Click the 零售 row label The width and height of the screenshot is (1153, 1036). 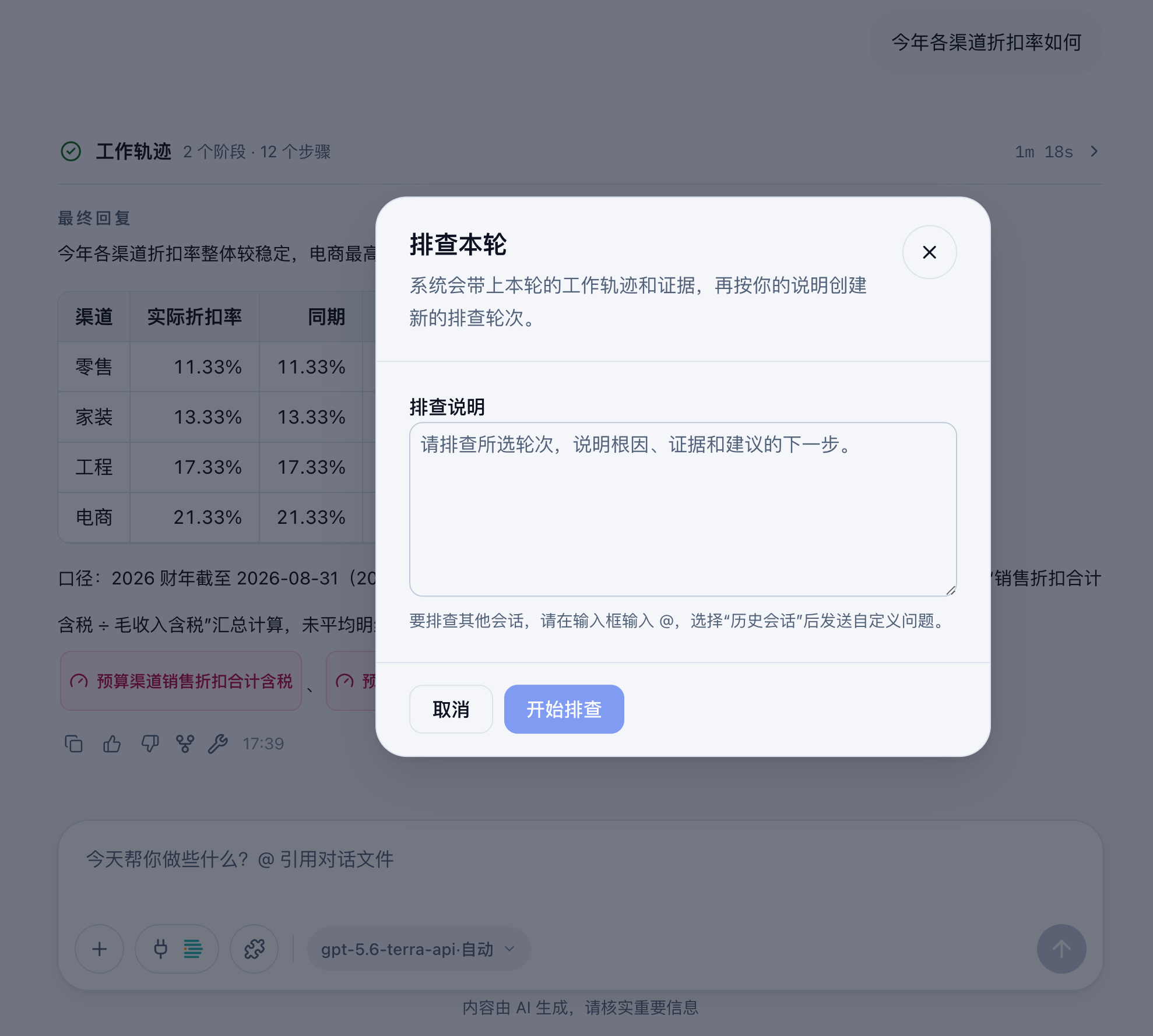coord(94,367)
